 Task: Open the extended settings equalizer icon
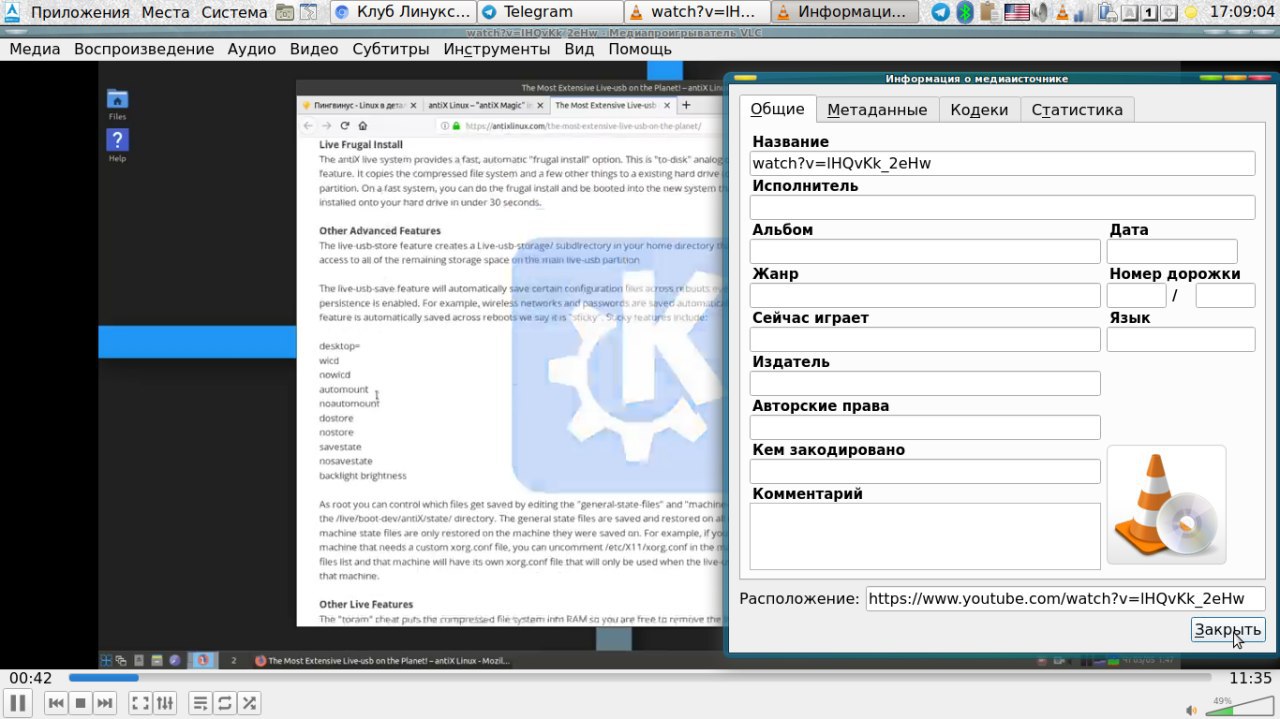pyautogui.click(x=166, y=703)
